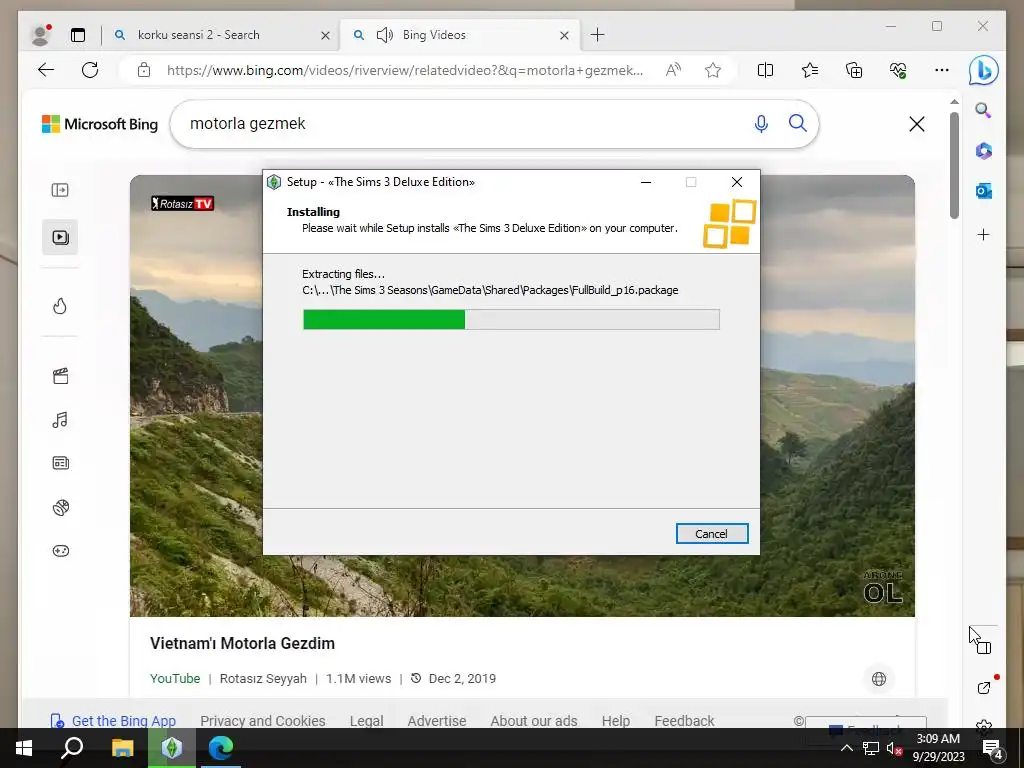Open the Advertise footer link
The image size is (1024, 768).
coord(437,721)
